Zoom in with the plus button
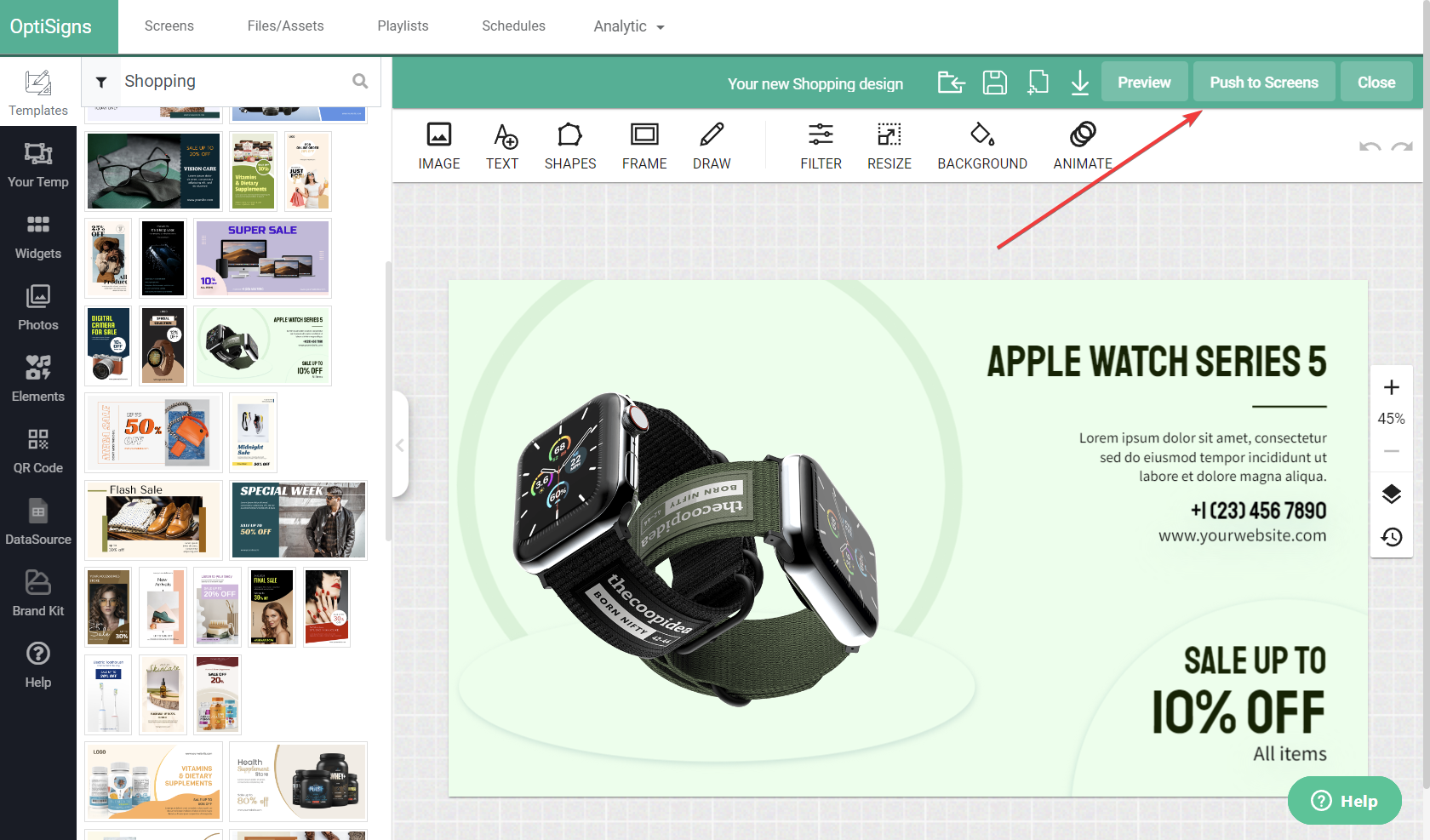This screenshot has width=1430, height=840. [x=1392, y=387]
